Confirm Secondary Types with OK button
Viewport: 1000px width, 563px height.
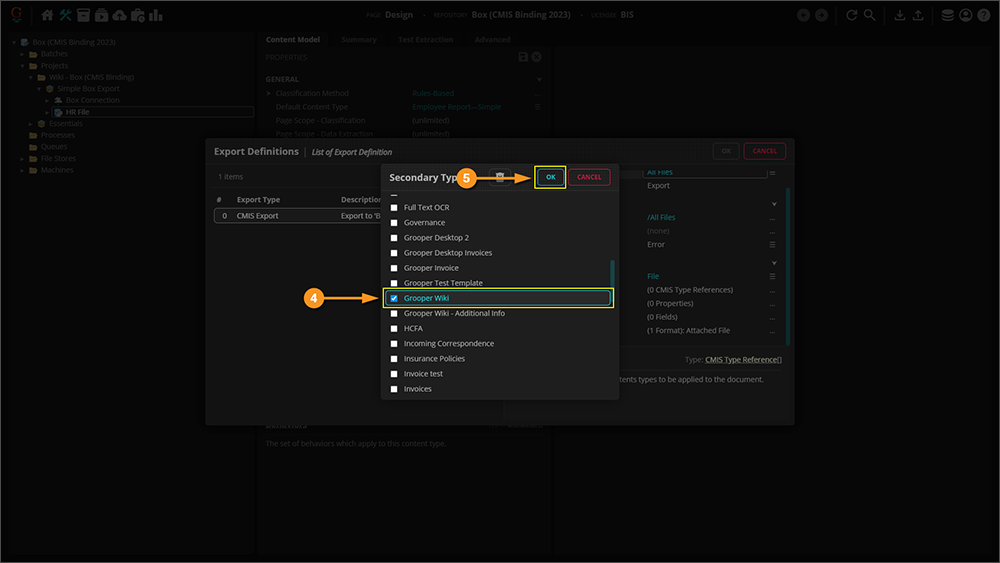pyautogui.click(x=550, y=177)
